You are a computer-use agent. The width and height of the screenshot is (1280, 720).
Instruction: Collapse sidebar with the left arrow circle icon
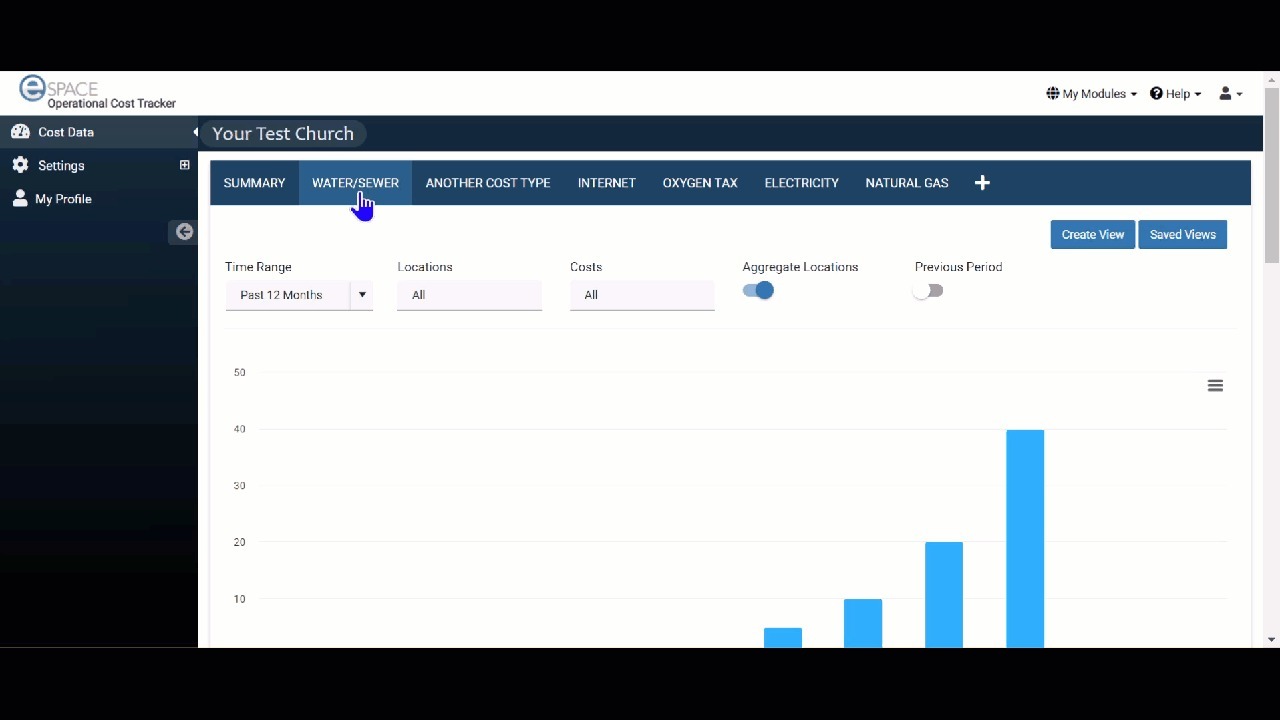(184, 232)
